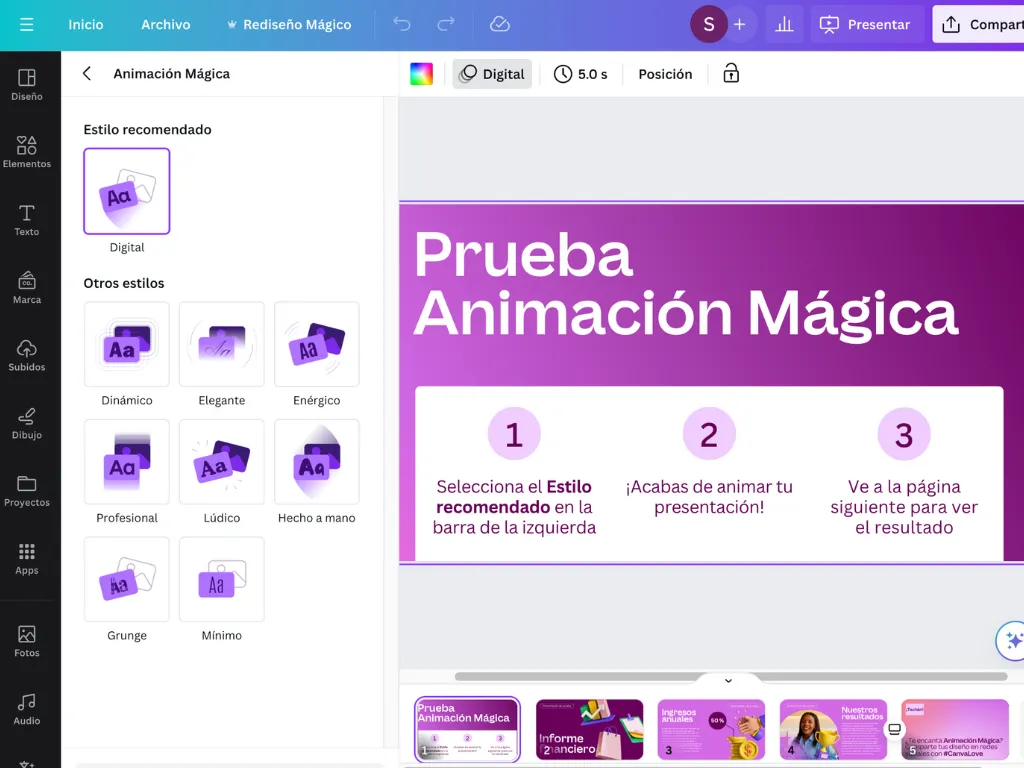Open the Proyectos folder panel
Viewport: 1024px width, 768px height.
coord(27,491)
